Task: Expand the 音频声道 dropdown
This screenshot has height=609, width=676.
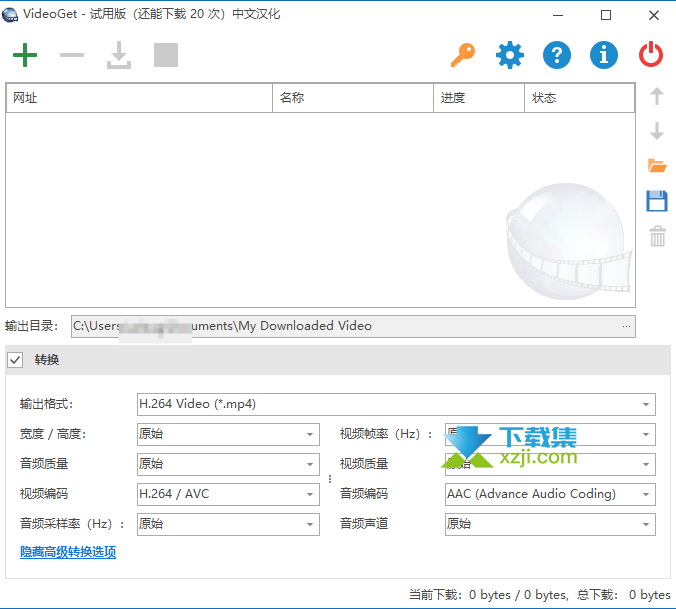Action: tap(550, 525)
